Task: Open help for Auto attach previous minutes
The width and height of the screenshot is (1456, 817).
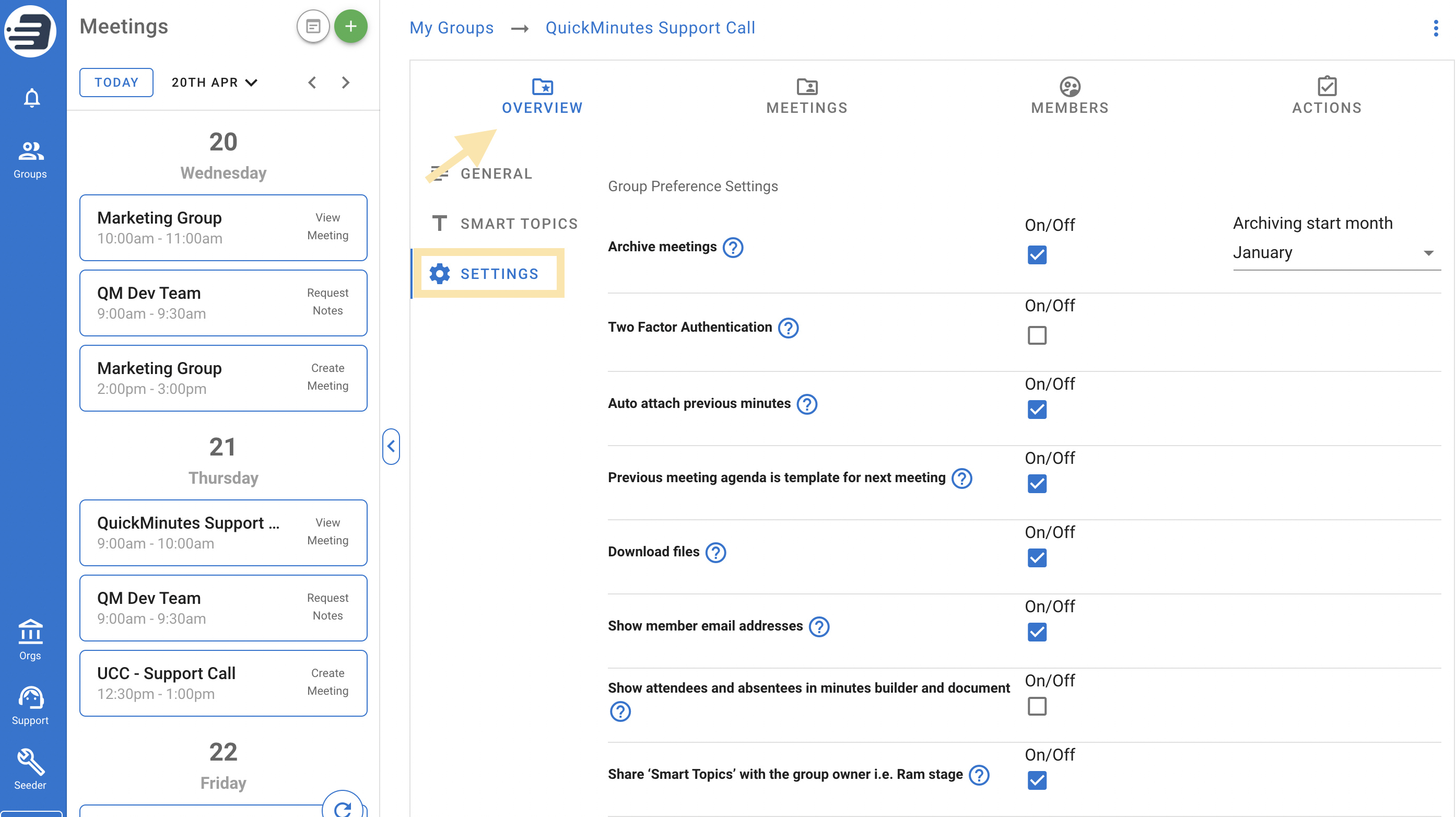Action: click(x=807, y=404)
